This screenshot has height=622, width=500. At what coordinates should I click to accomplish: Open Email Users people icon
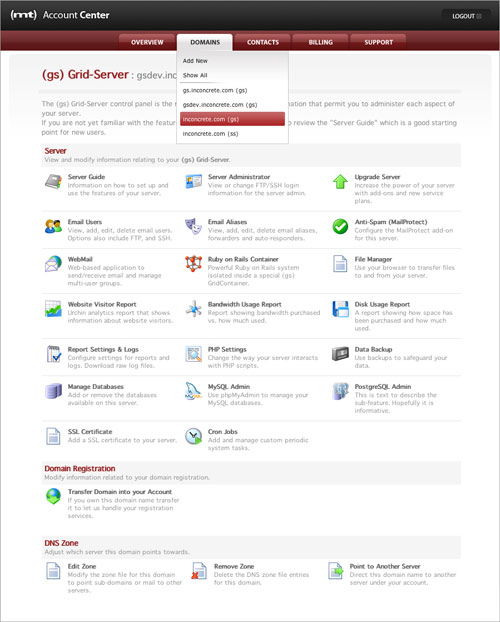(x=53, y=227)
